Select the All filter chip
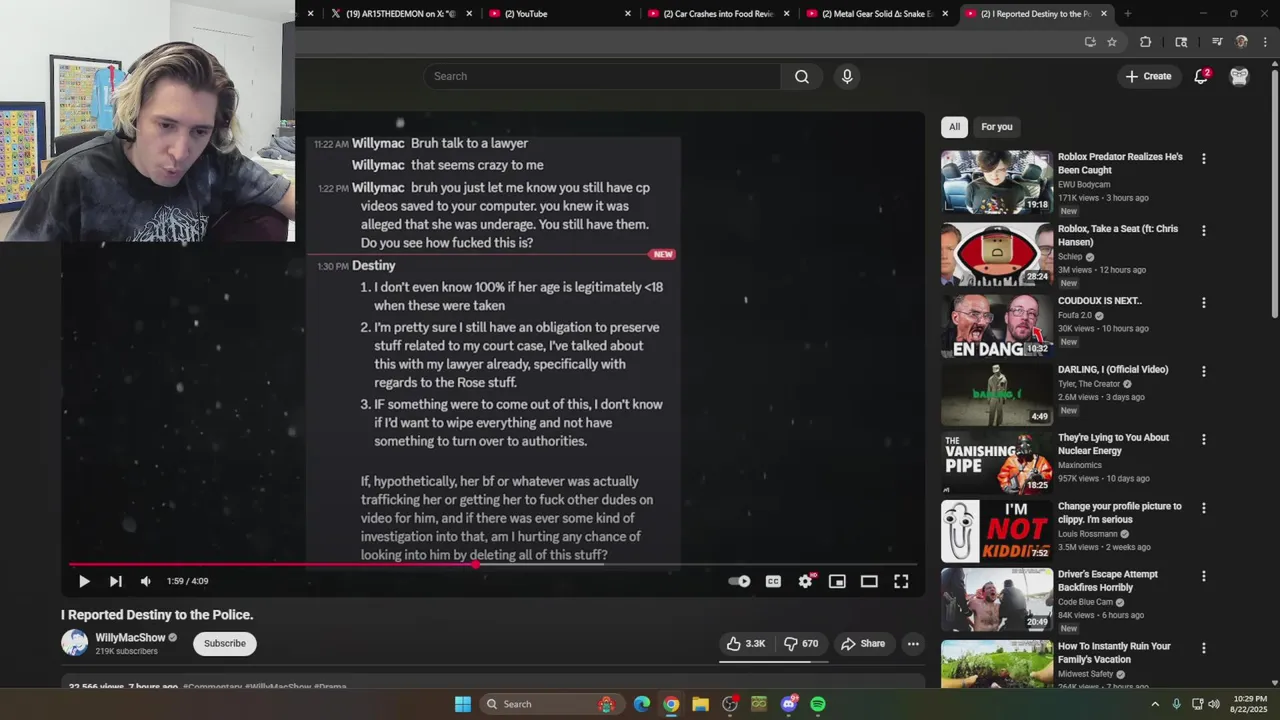This screenshot has width=1280, height=720. [954, 127]
